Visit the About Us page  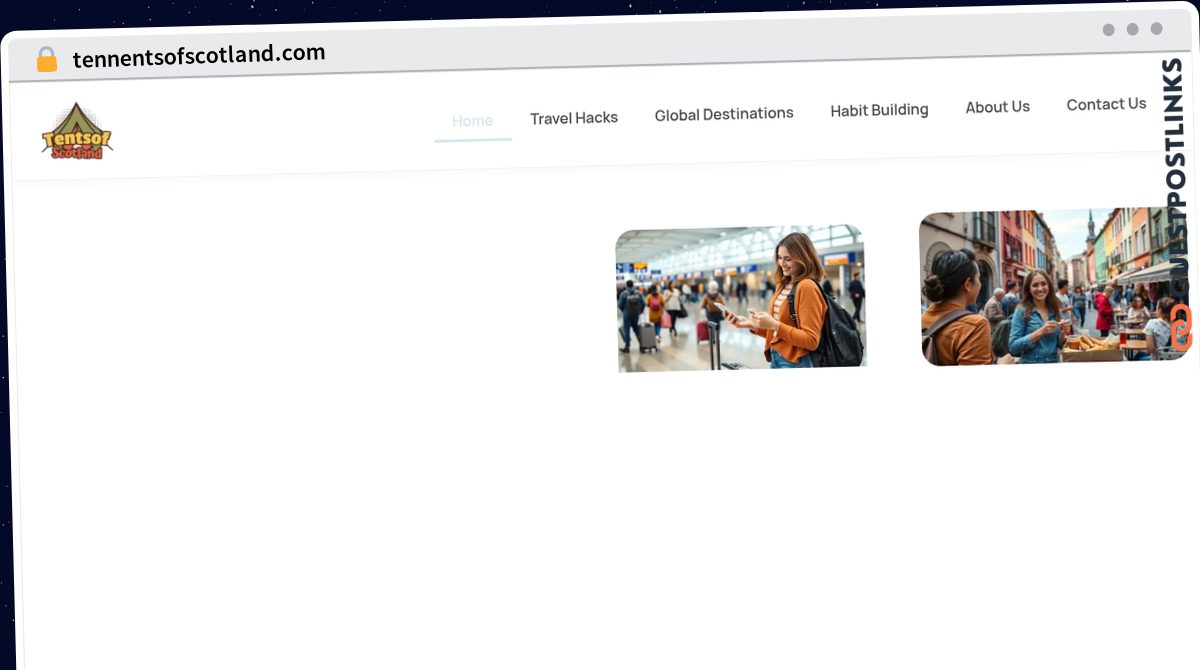[x=997, y=107]
